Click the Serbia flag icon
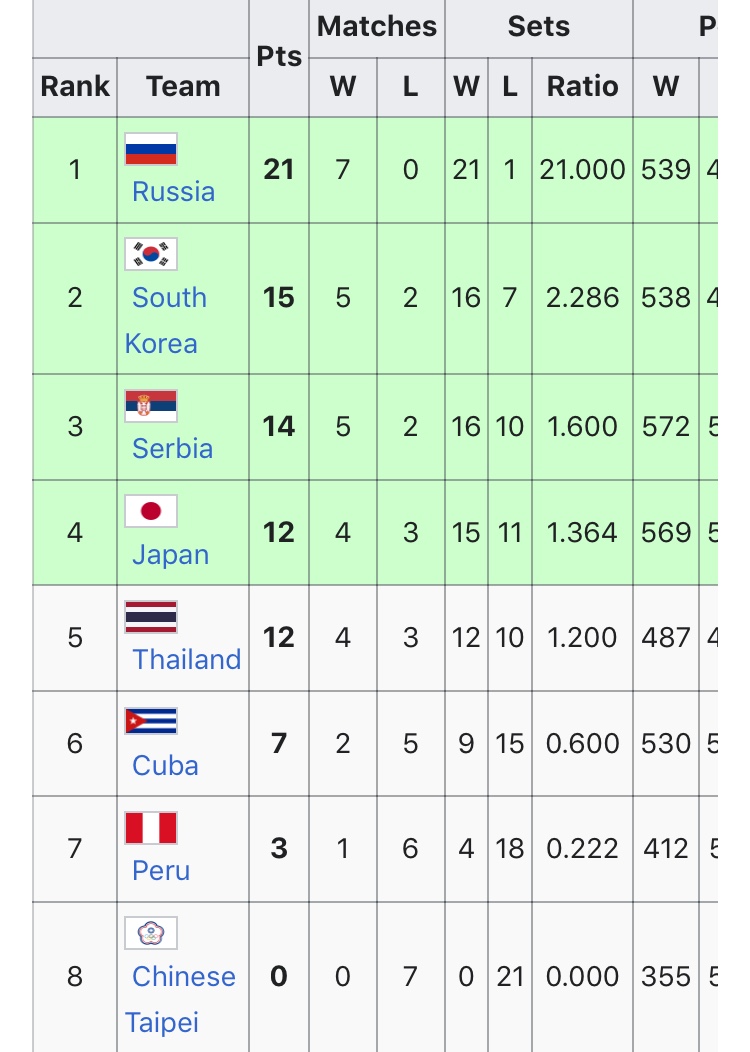The width and height of the screenshot is (750, 1052). pyautogui.click(x=151, y=406)
